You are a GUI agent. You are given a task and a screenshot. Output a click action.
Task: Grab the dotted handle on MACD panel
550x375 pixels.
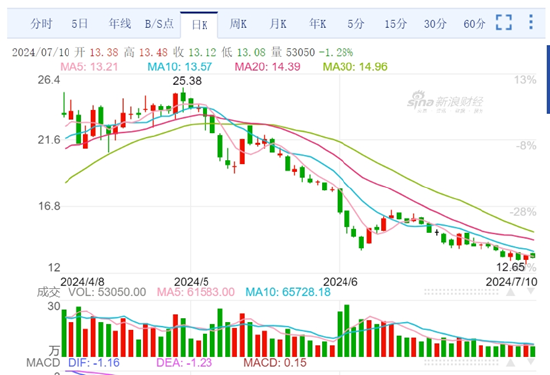click(x=461, y=362)
